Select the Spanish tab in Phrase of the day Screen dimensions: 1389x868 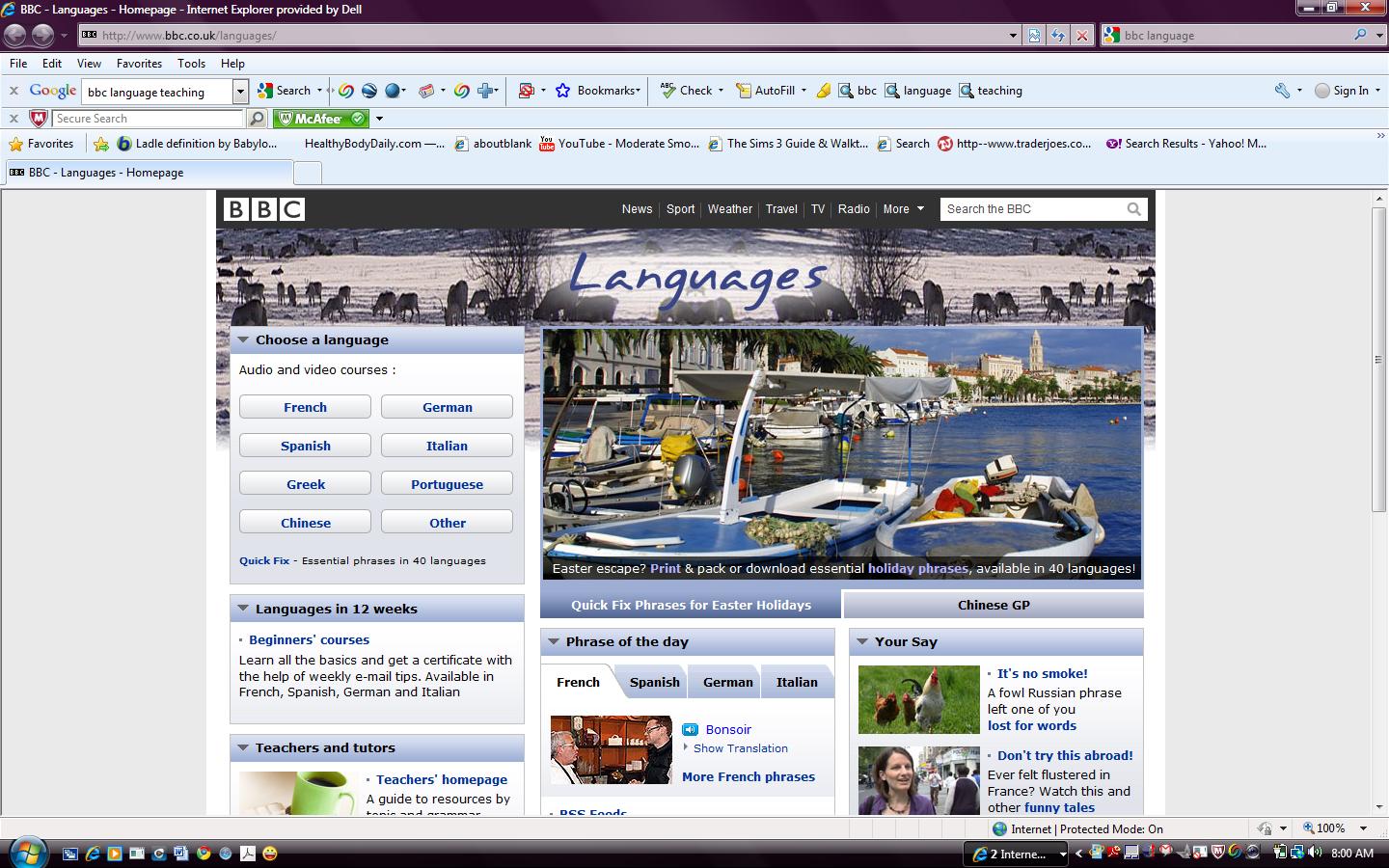tap(654, 682)
